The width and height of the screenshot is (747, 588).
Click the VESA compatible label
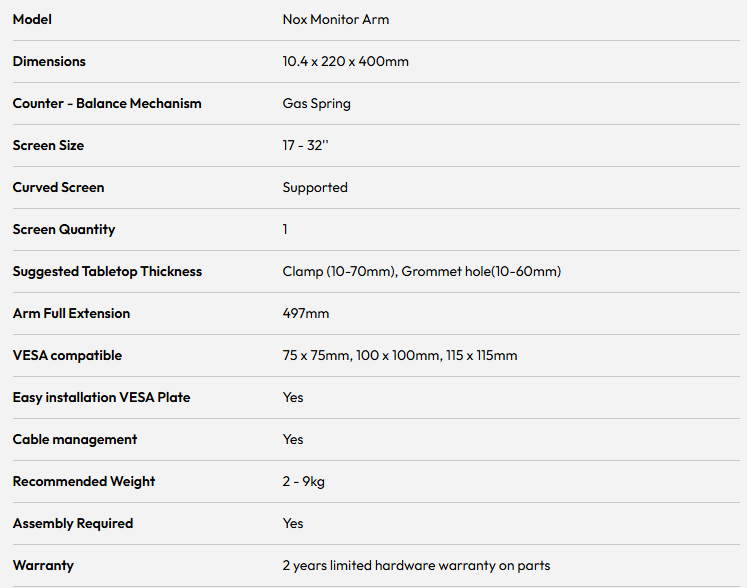point(67,355)
